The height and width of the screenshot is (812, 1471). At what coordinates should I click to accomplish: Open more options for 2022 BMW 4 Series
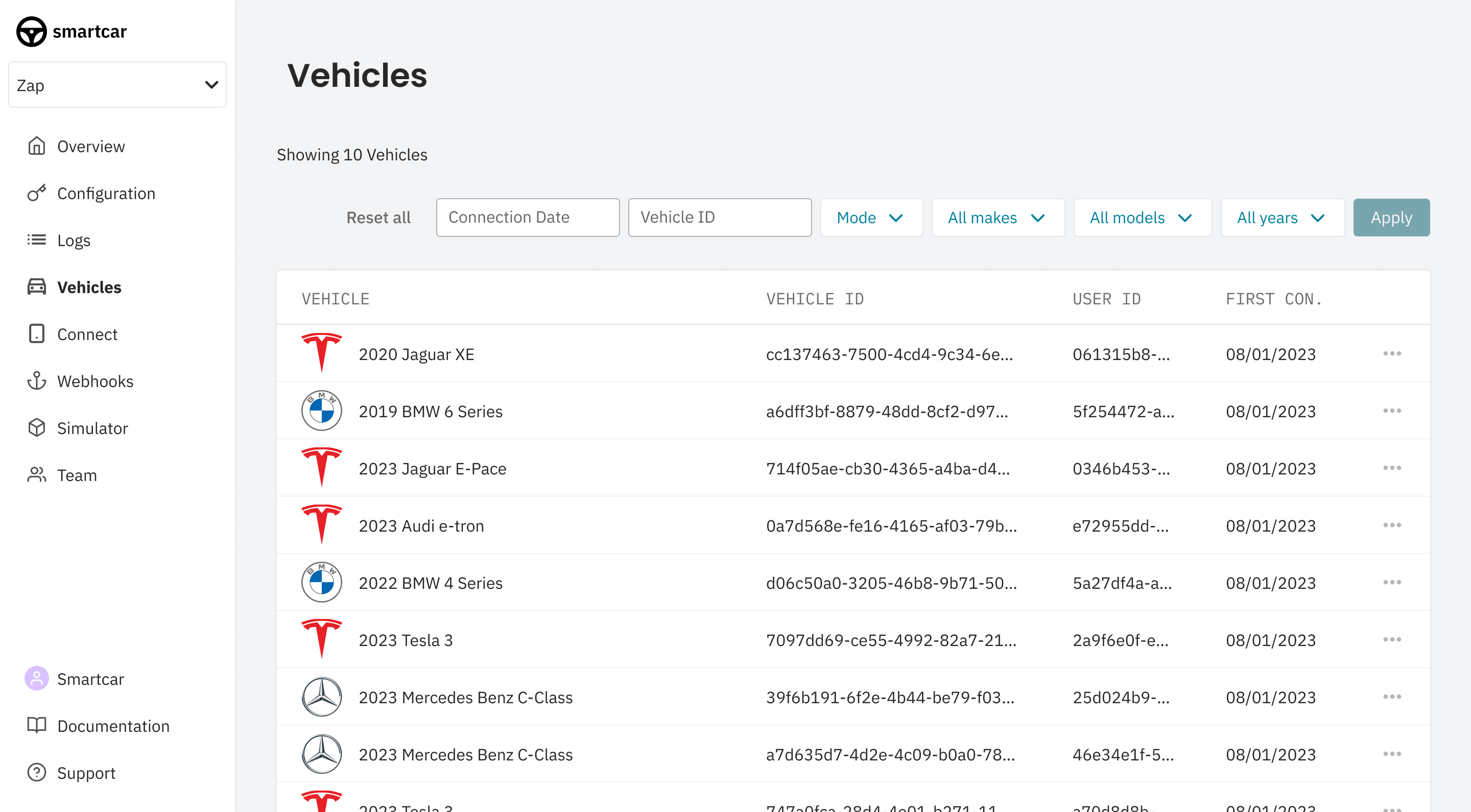pyautogui.click(x=1392, y=583)
